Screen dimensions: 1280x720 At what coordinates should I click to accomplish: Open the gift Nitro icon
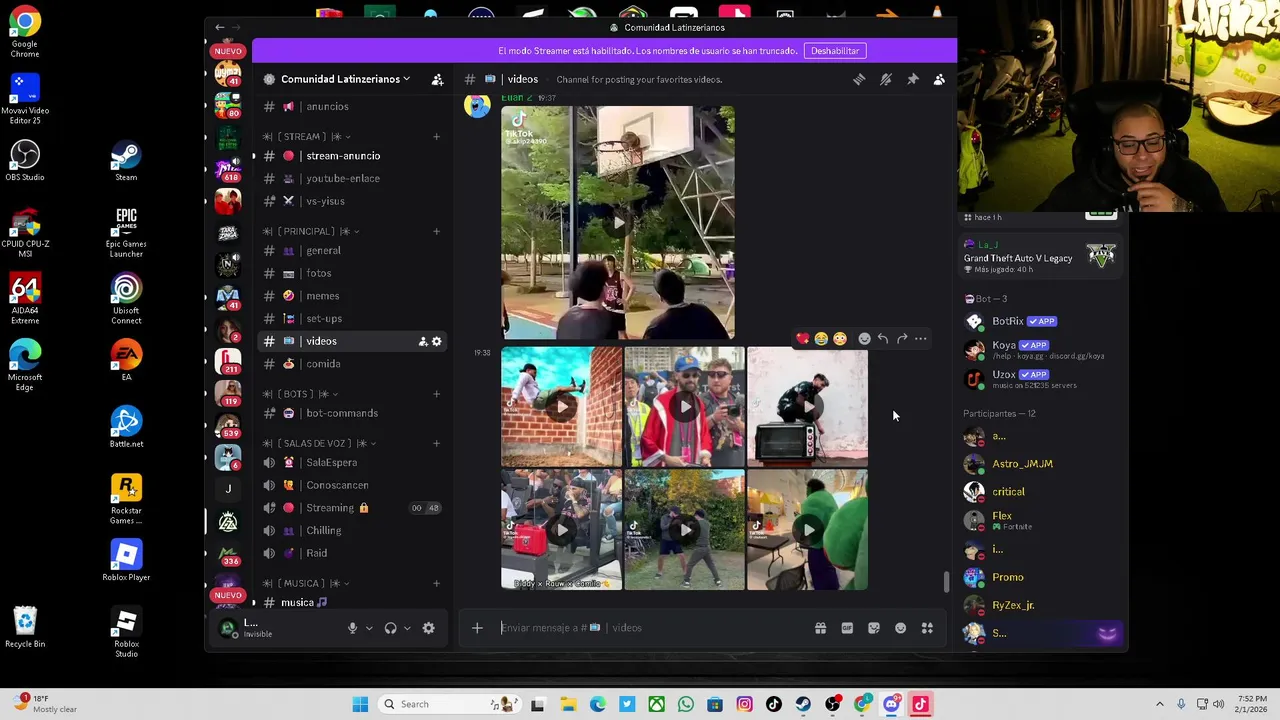(x=820, y=628)
